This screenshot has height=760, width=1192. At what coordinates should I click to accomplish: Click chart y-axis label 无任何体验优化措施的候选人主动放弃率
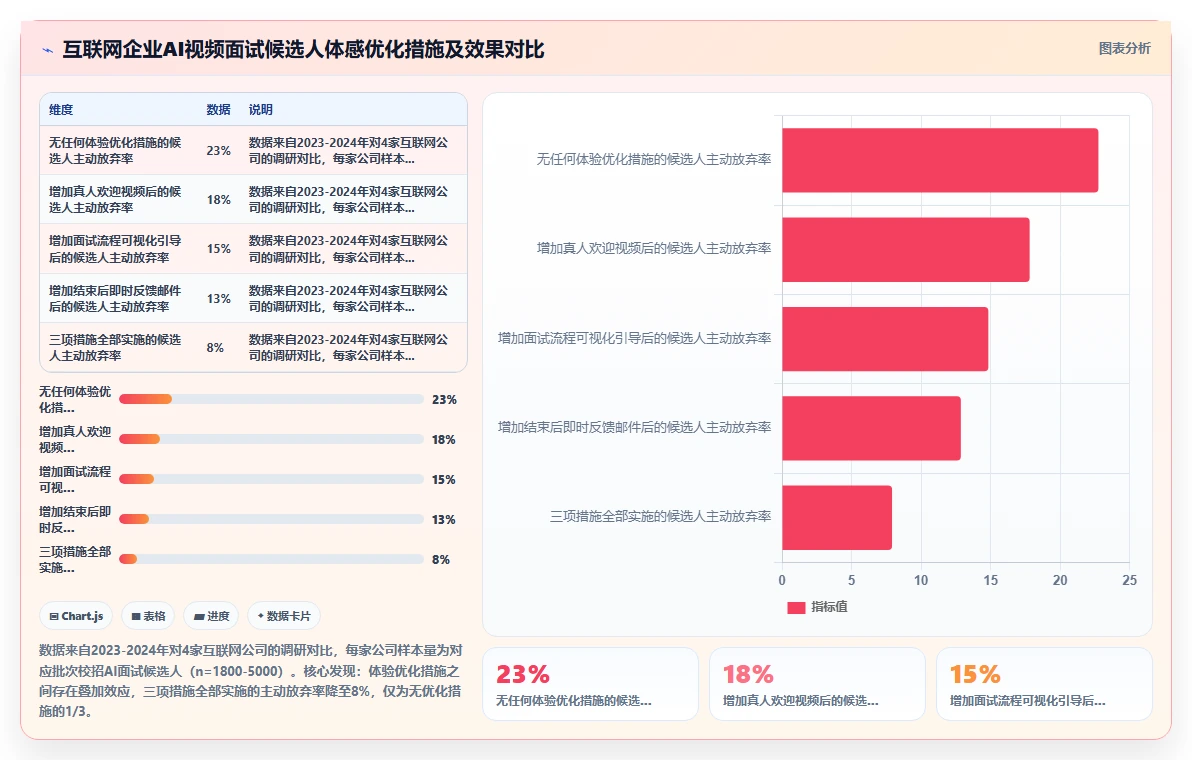point(654,160)
